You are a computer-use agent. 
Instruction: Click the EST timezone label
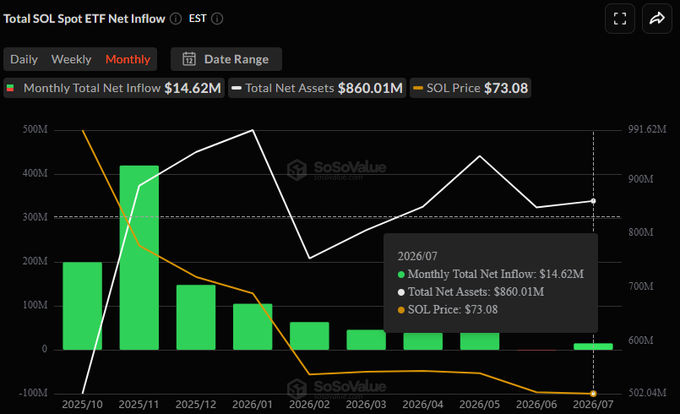coord(197,19)
